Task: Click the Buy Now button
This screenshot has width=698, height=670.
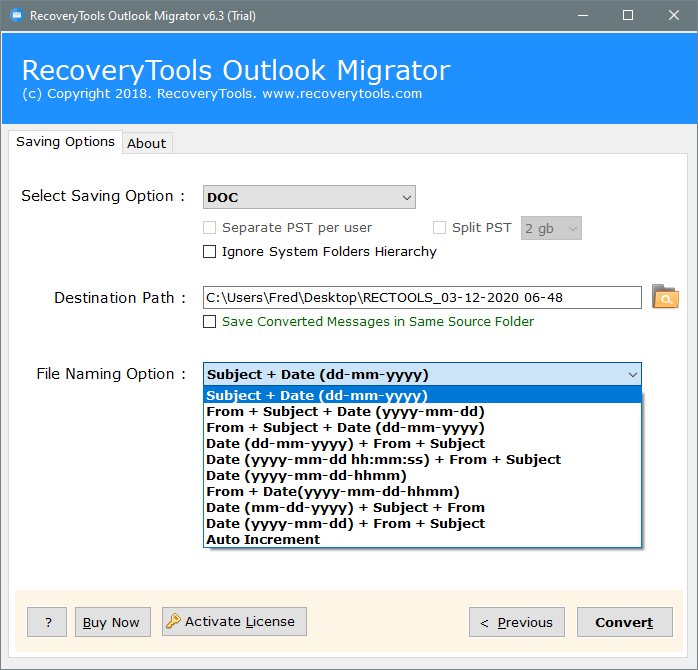Action: coord(113,622)
